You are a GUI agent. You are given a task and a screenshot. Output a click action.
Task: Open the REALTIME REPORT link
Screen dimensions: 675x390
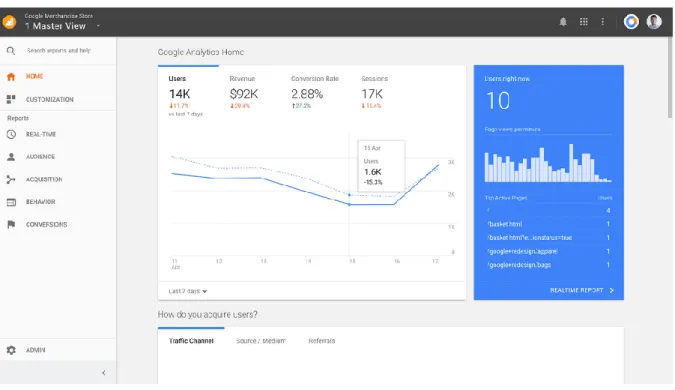pyautogui.click(x=576, y=291)
